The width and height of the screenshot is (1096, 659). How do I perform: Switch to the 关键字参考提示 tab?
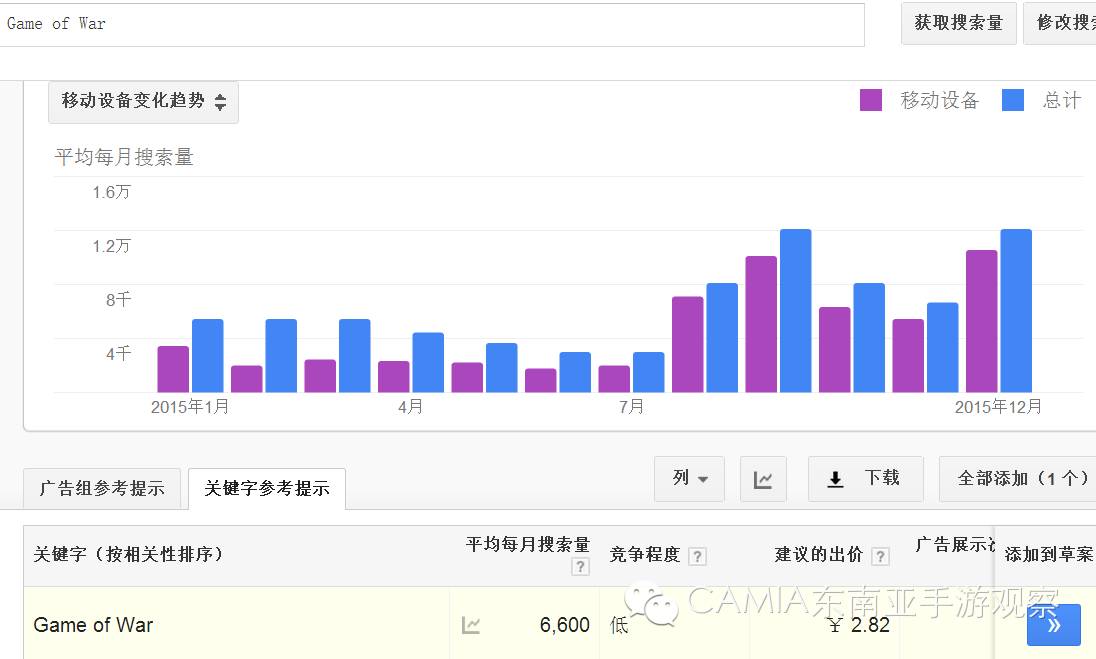[x=266, y=488]
